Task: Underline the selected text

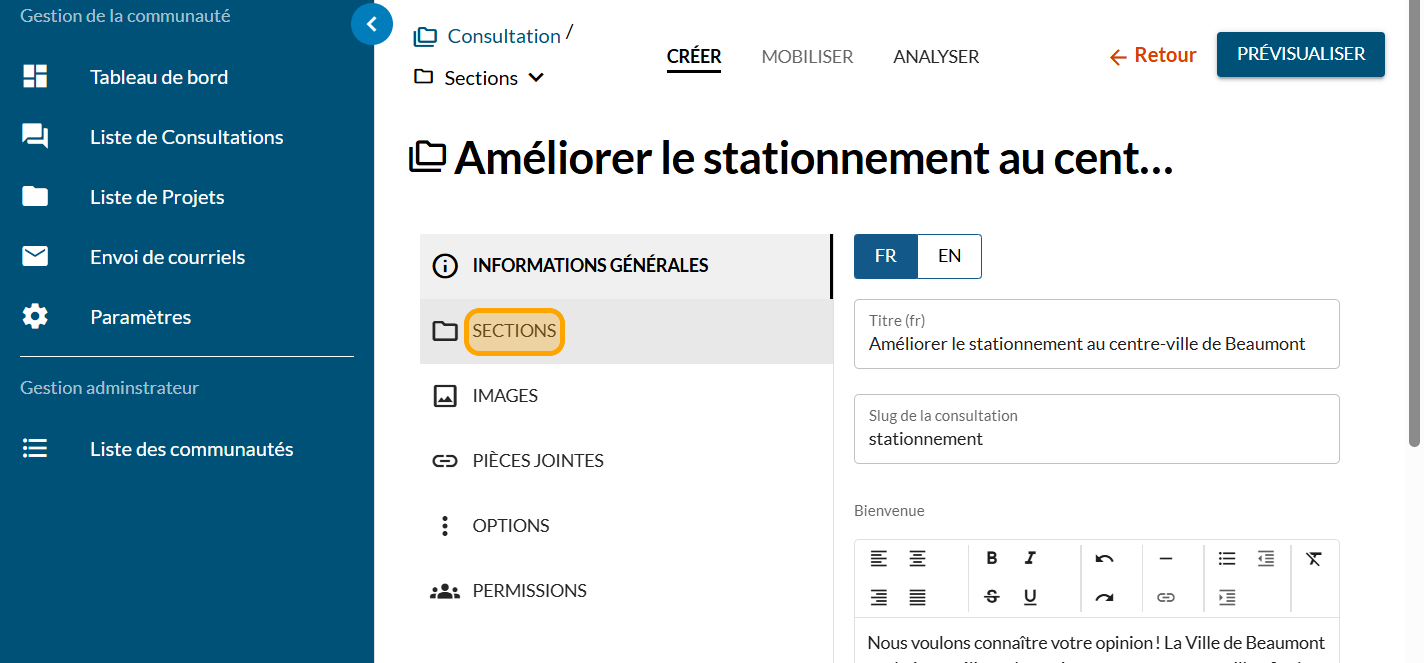Action: click(x=1030, y=597)
